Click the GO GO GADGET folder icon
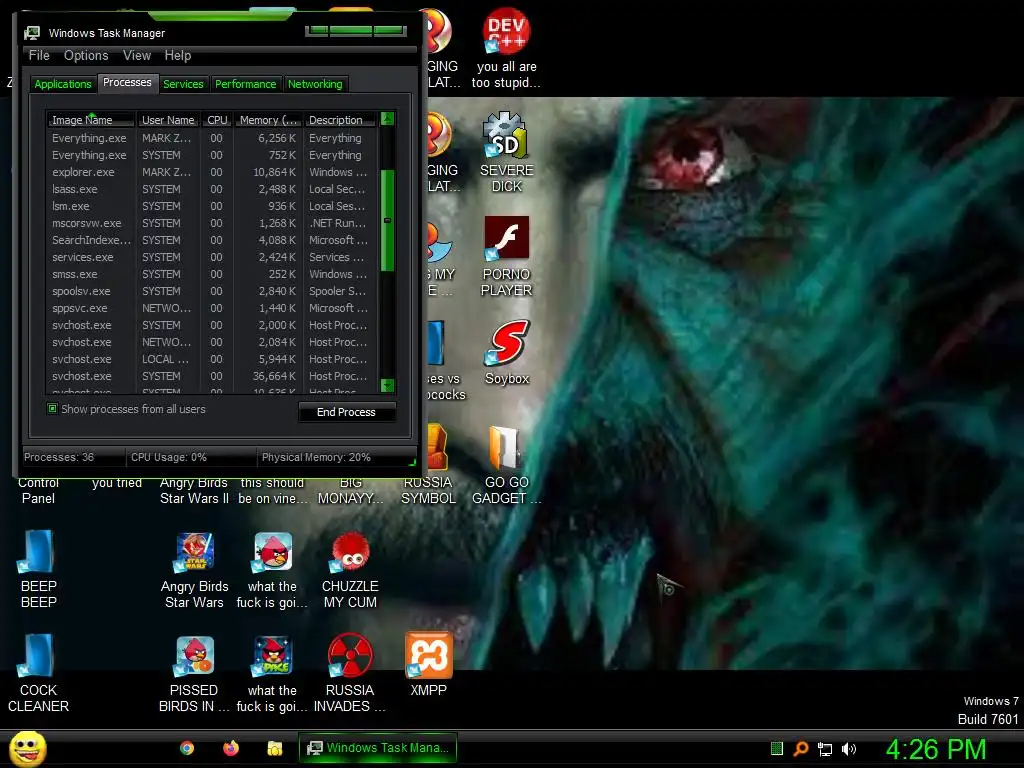The width and height of the screenshot is (1024, 768). 505,447
